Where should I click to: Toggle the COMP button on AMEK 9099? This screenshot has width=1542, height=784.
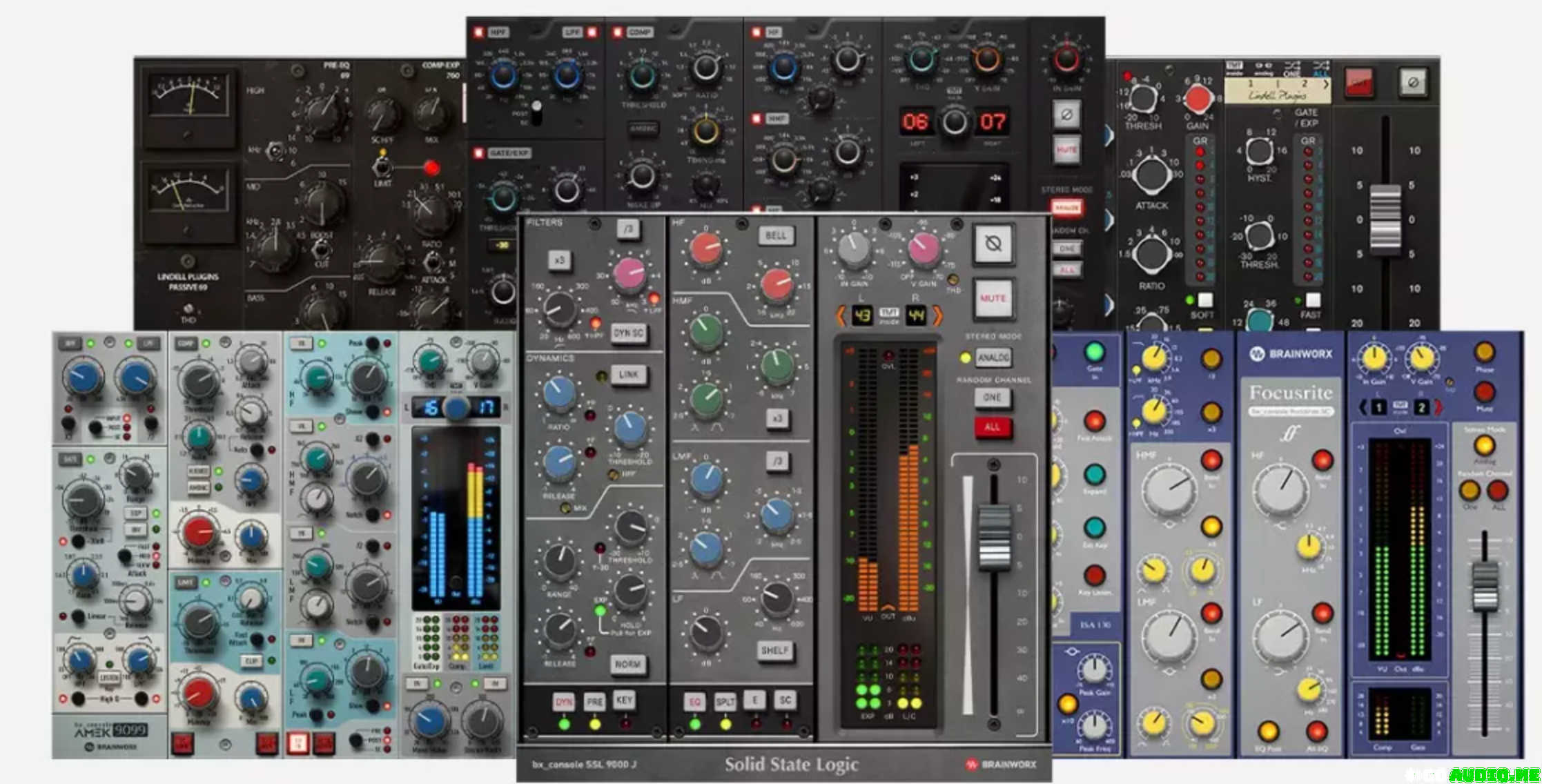pos(185,343)
